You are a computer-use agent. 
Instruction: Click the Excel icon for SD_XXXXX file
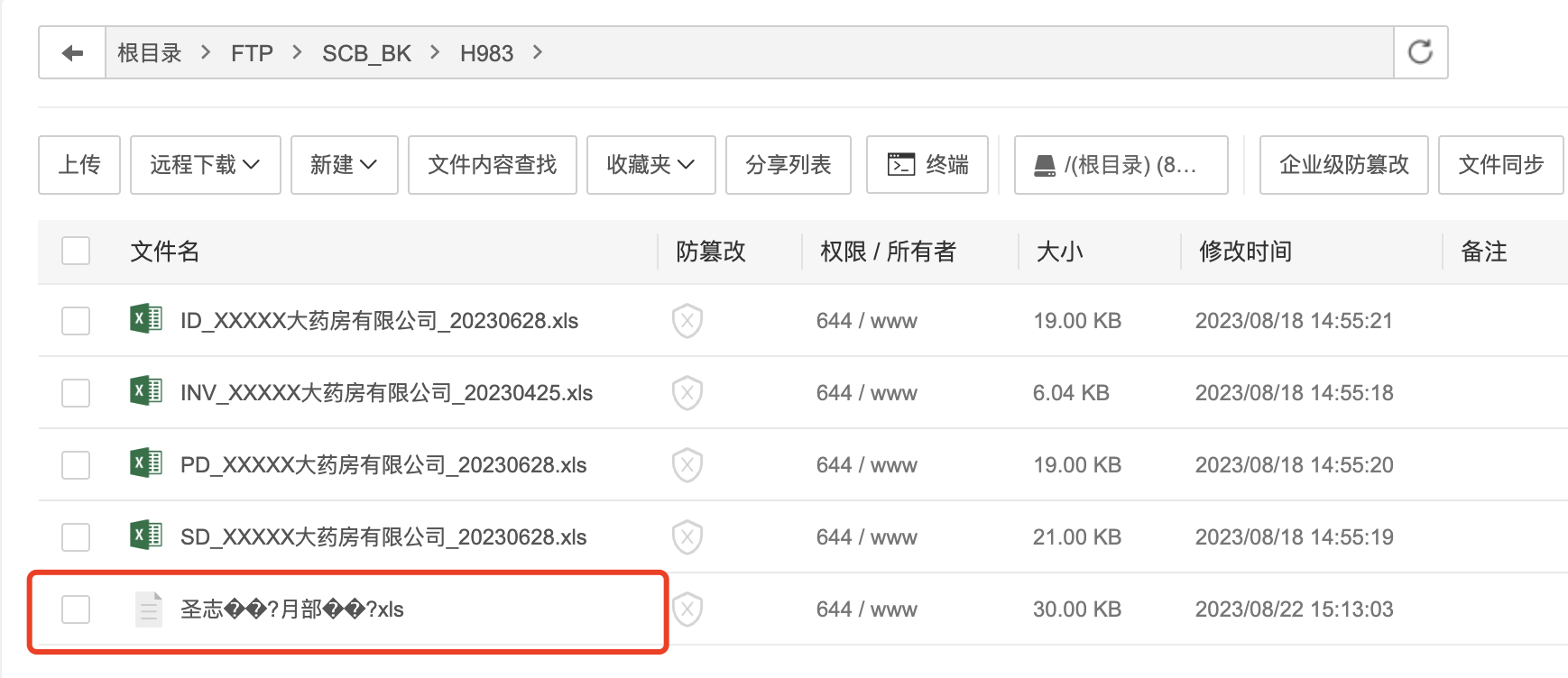(x=146, y=536)
